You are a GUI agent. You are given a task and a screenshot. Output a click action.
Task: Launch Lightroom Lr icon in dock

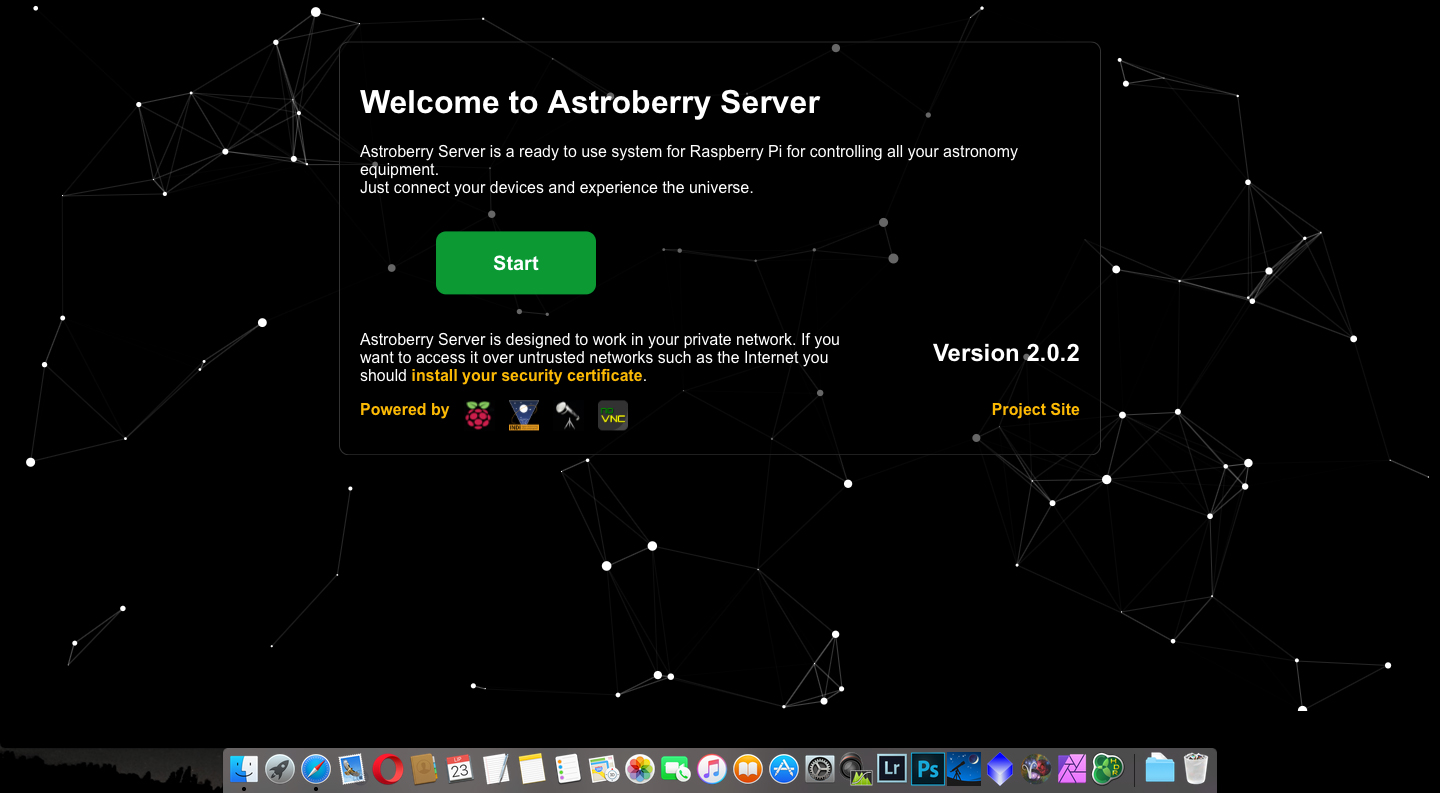click(x=892, y=769)
